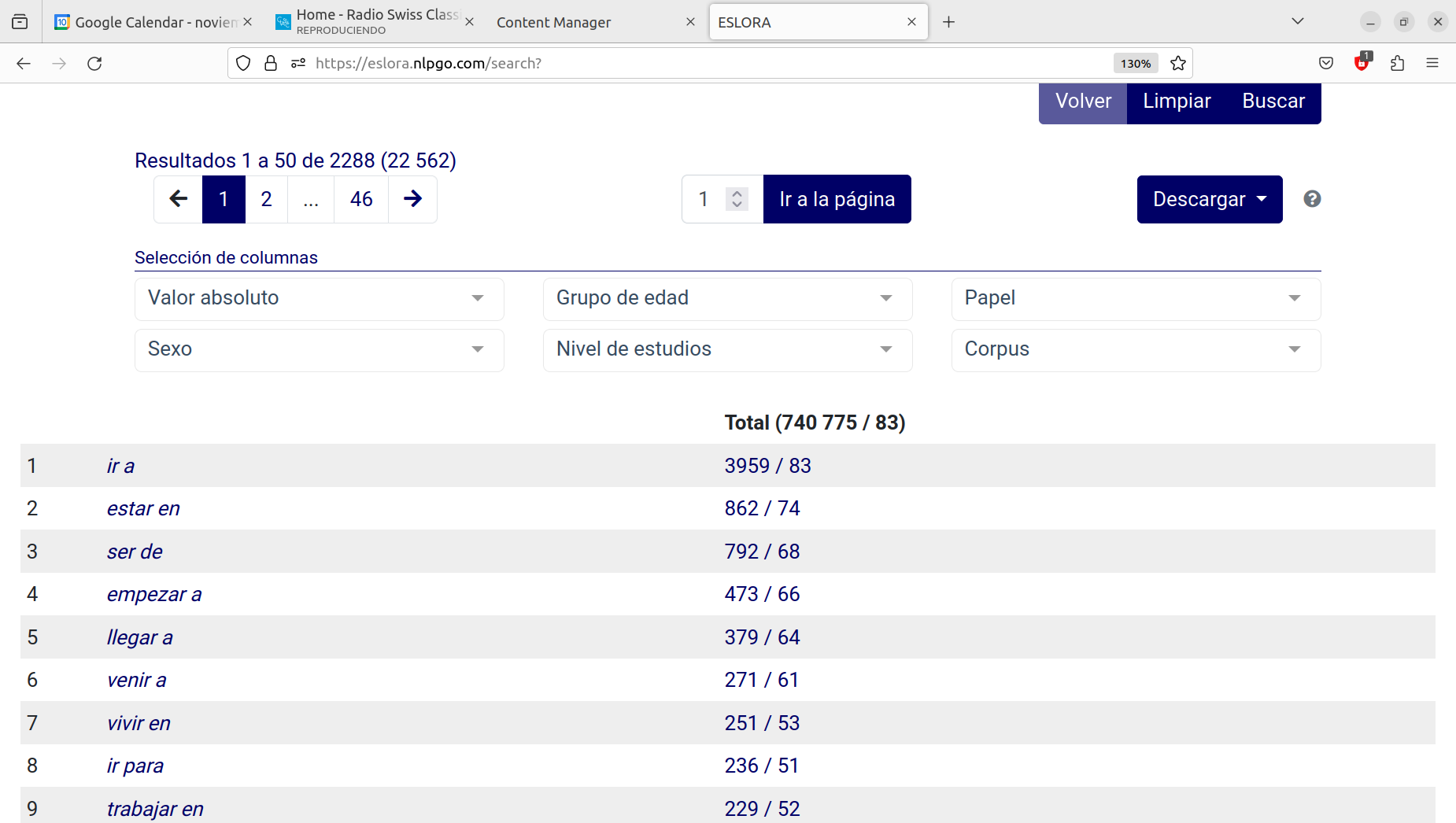Screen dimensions: 1456x823
Task: Bookmark this page with star icon
Action: 1177,64
